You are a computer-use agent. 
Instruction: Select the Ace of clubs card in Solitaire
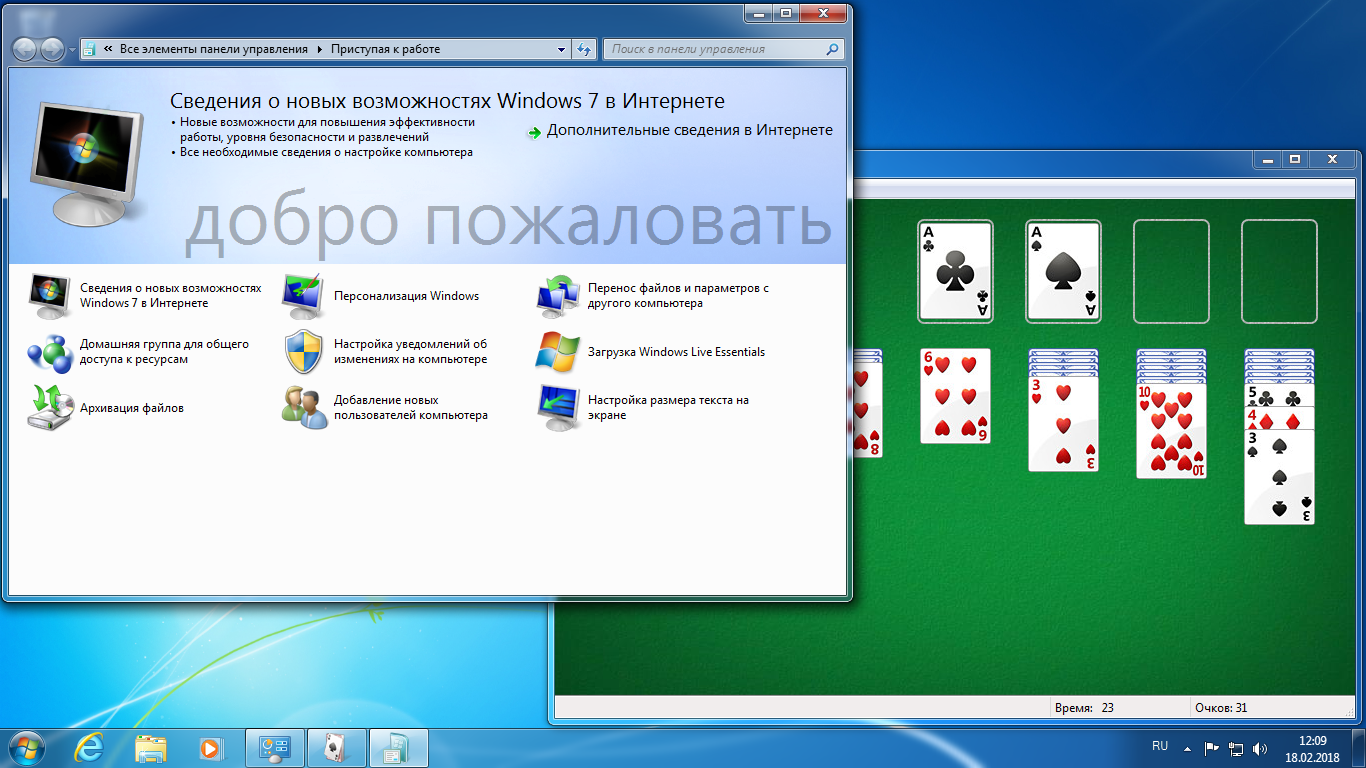click(955, 271)
